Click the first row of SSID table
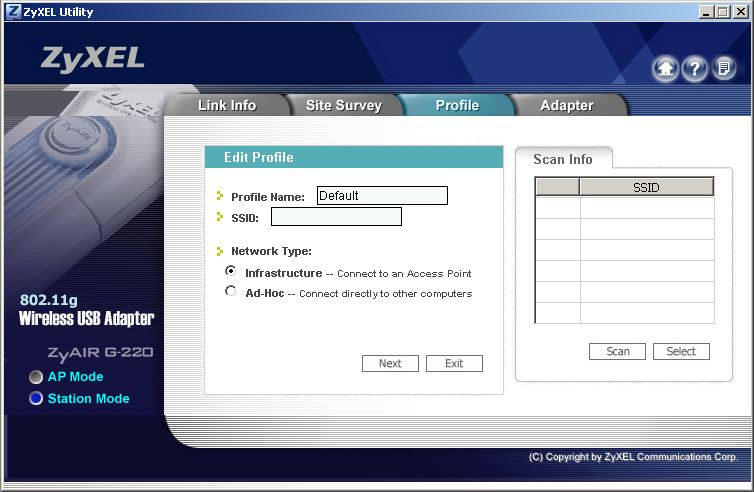 (x=625, y=207)
